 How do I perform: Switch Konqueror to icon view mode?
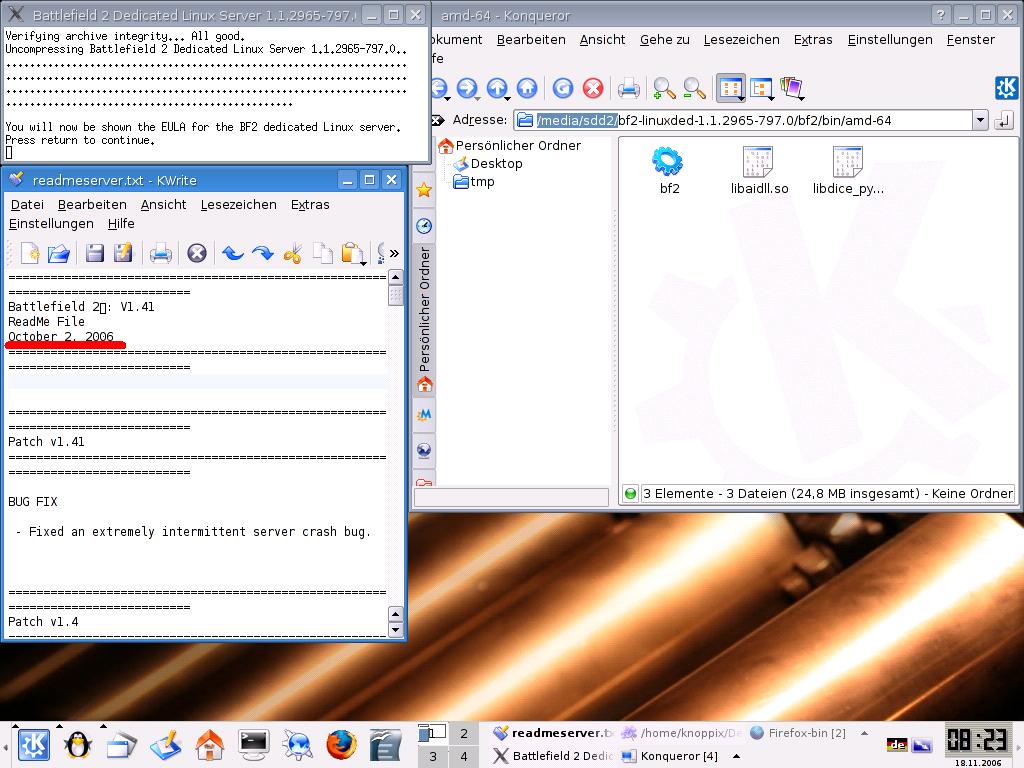click(x=731, y=88)
